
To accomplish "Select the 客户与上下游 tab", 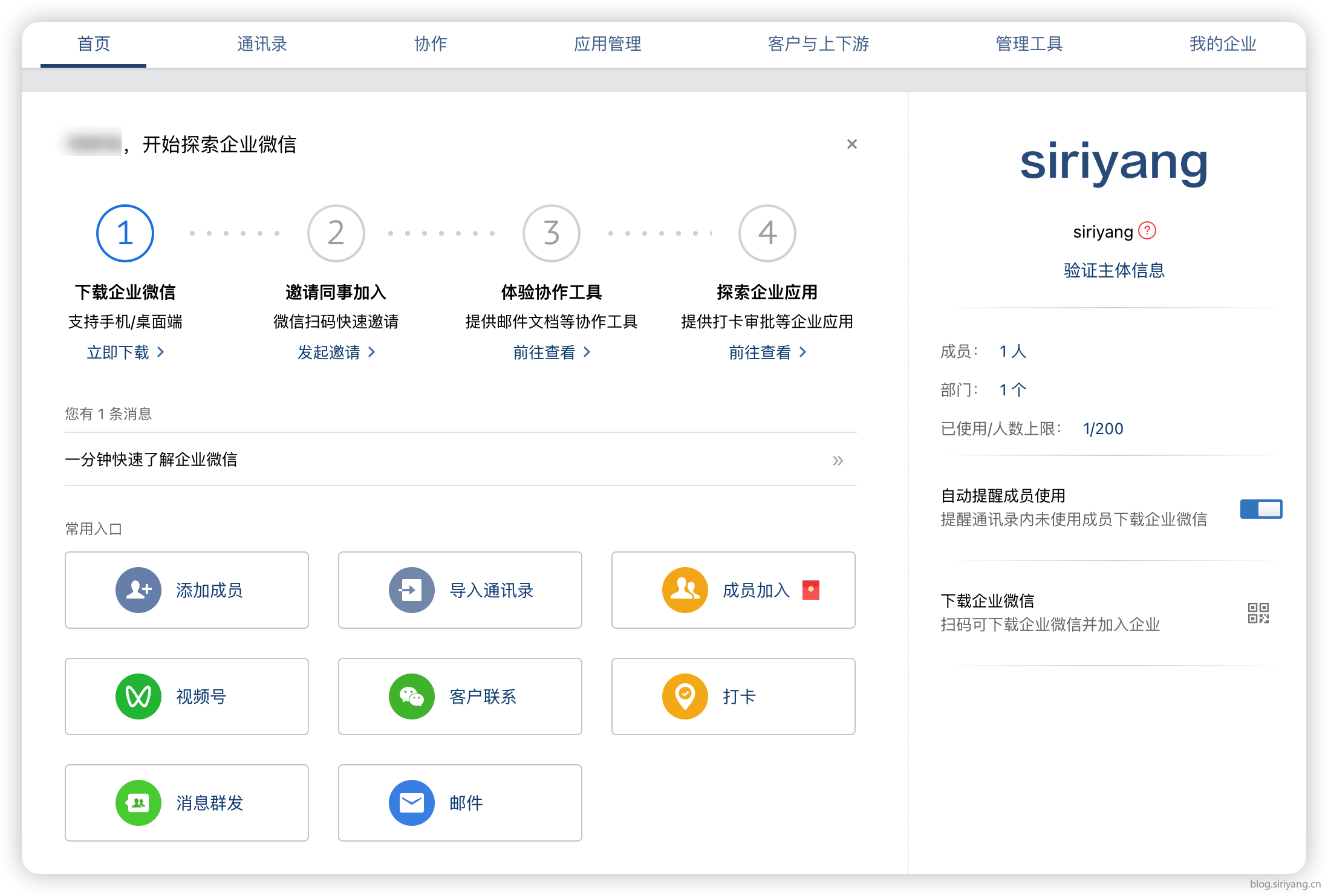I will point(818,44).
